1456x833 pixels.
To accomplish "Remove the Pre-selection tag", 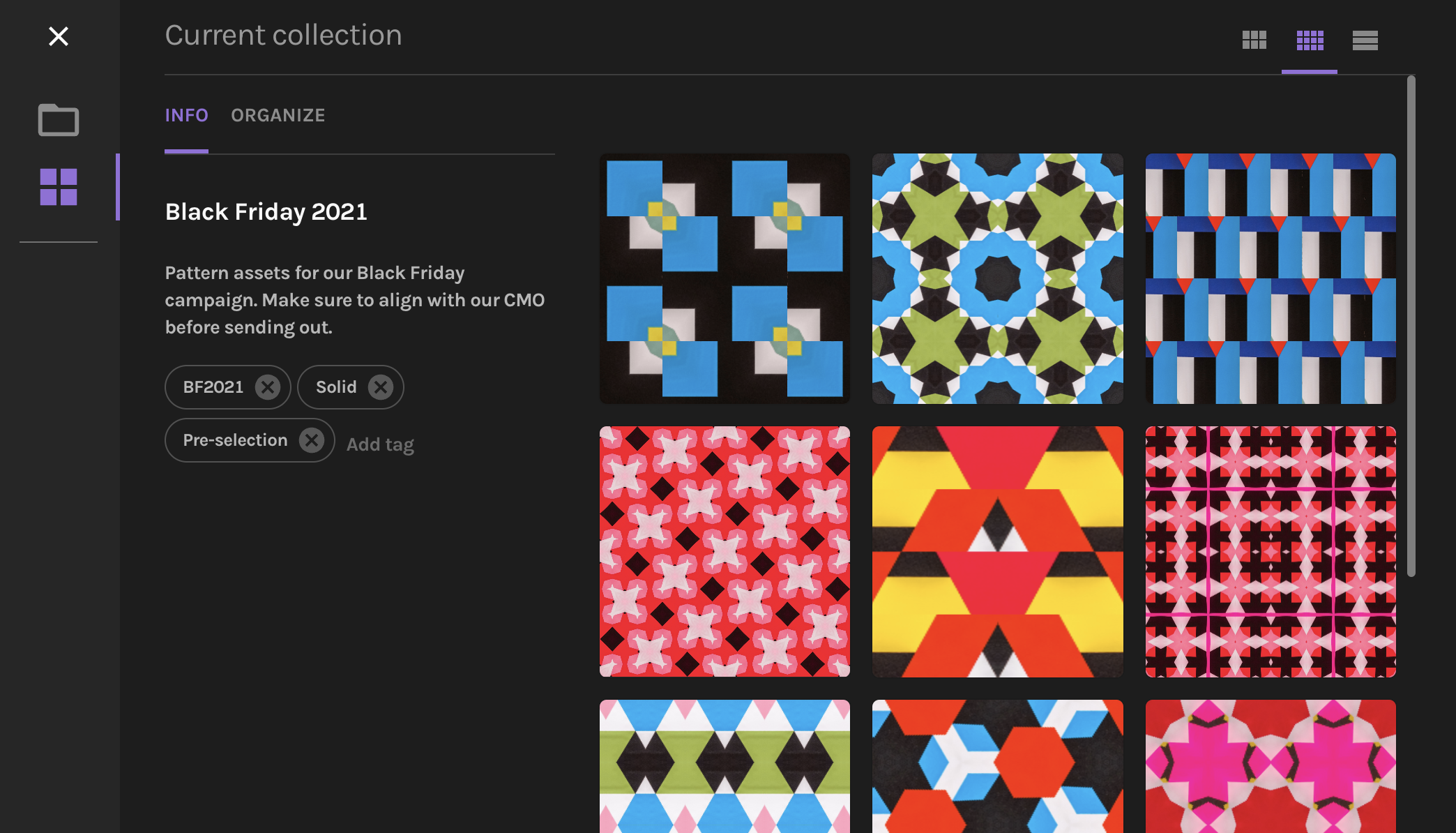I will tap(312, 440).
